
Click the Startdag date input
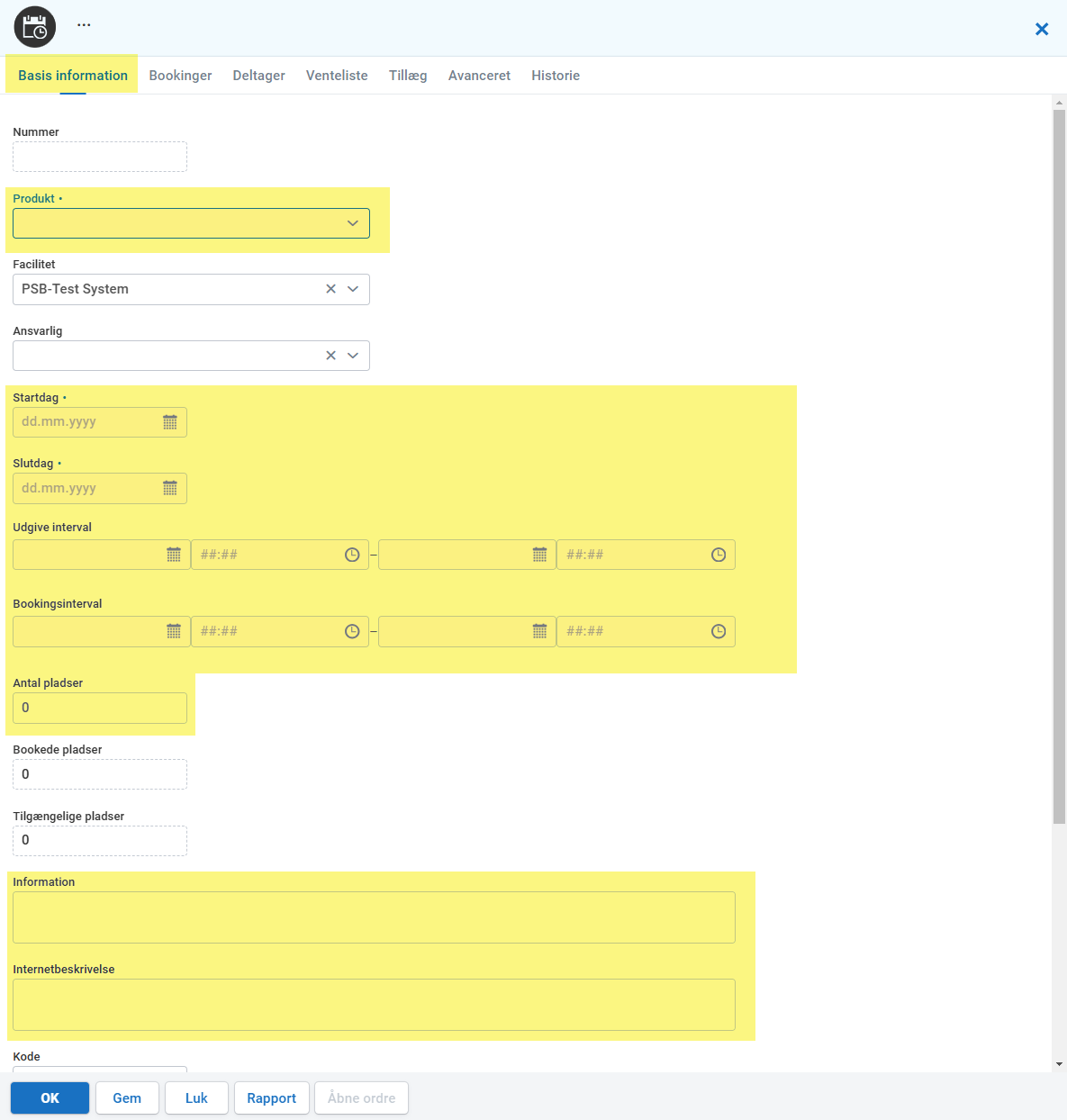click(100, 422)
